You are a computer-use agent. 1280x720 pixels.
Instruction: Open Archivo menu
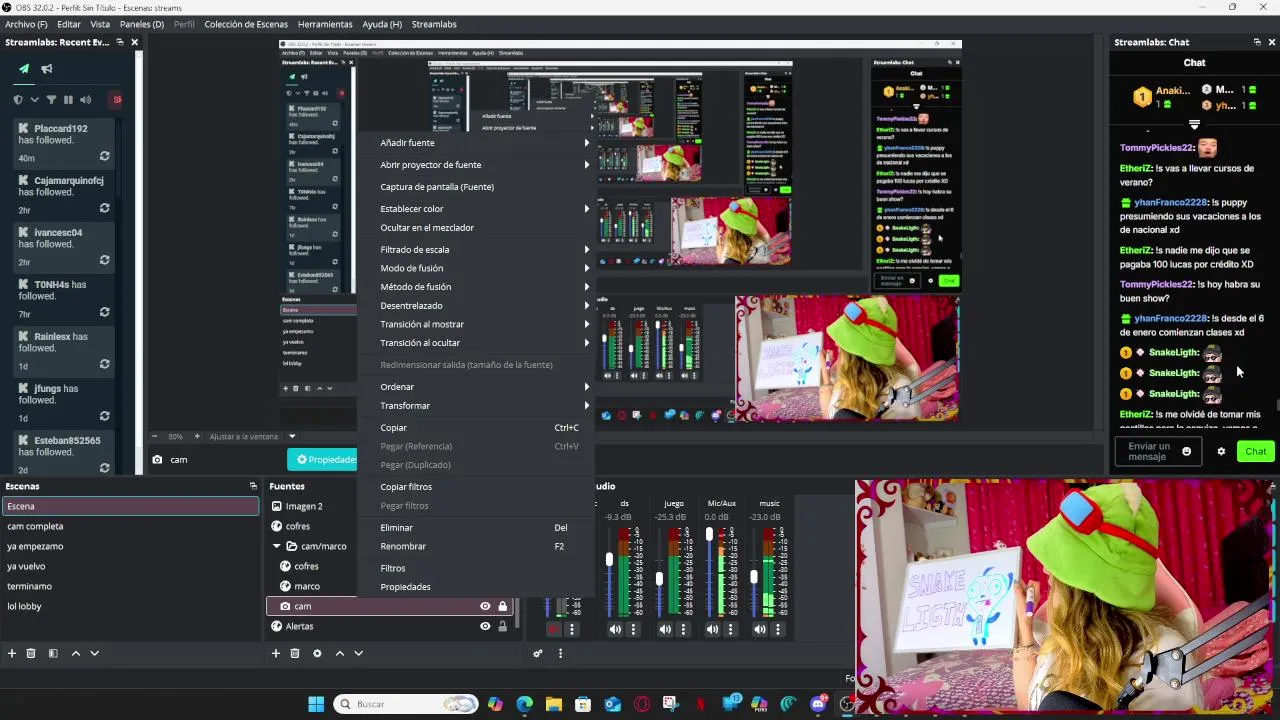[x=26, y=24]
